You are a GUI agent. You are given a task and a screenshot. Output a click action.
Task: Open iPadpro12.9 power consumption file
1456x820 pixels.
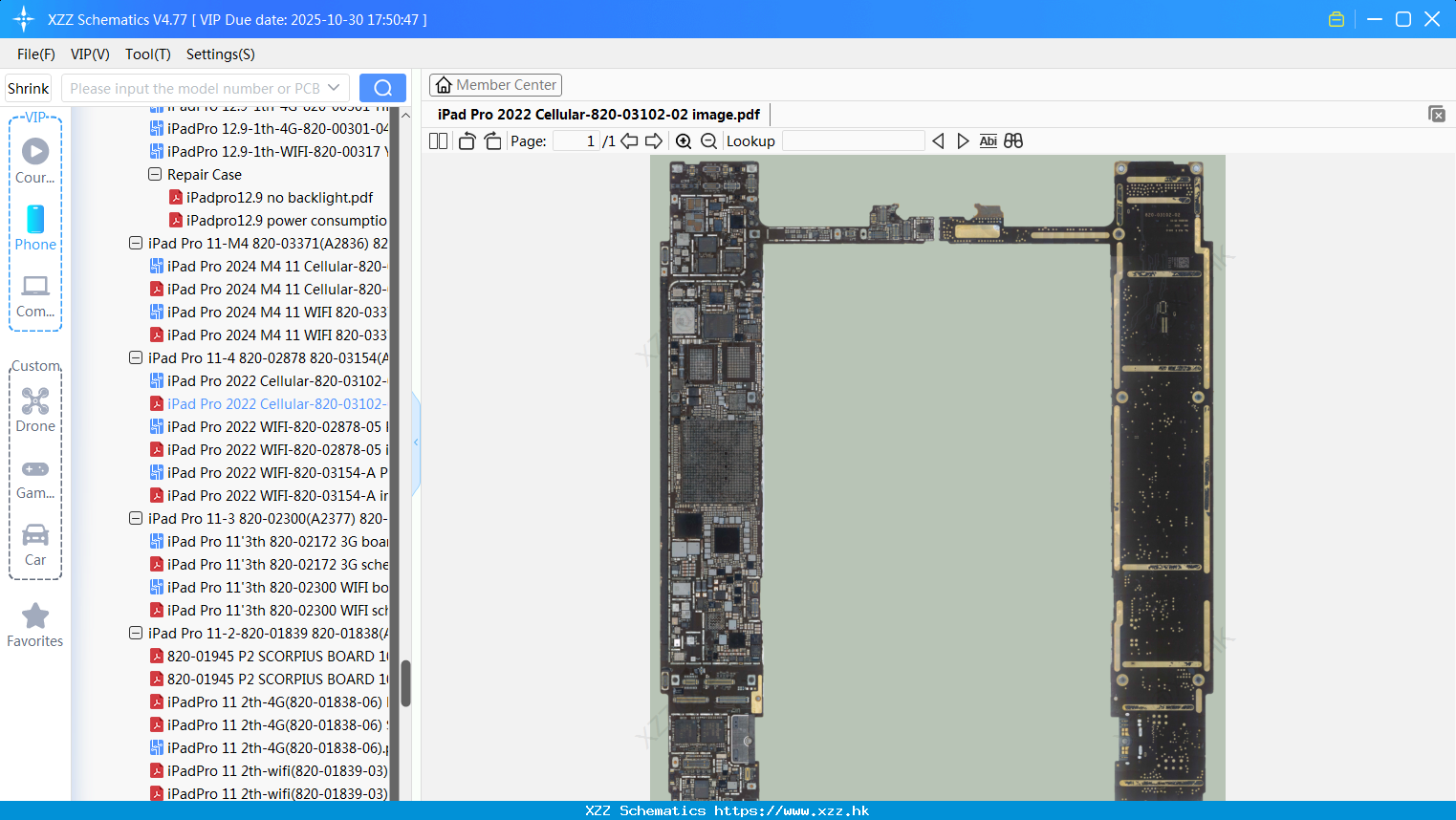coord(277,220)
